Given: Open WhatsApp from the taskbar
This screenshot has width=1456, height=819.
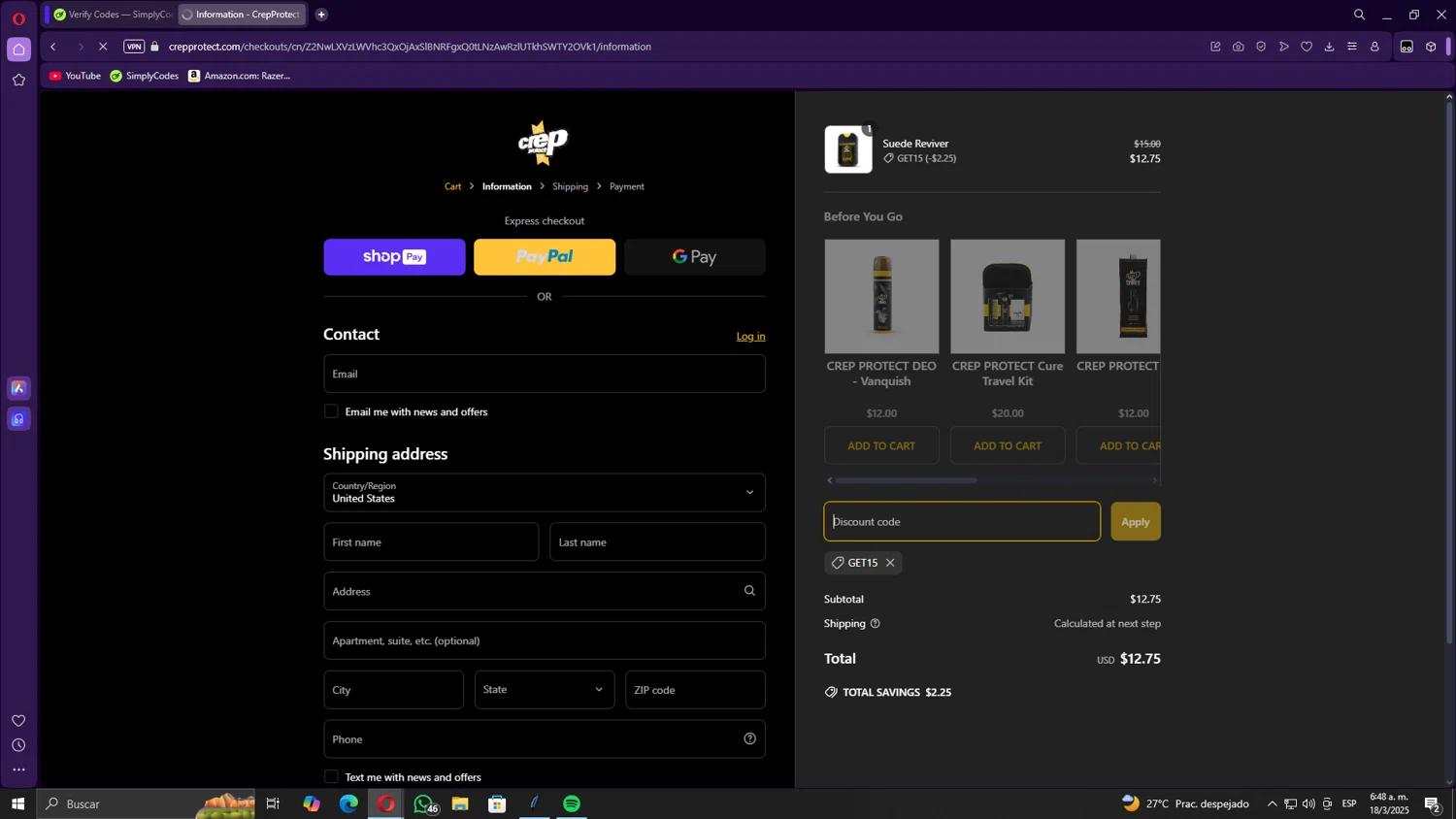Looking at the screenshot, I should [423, 803].
